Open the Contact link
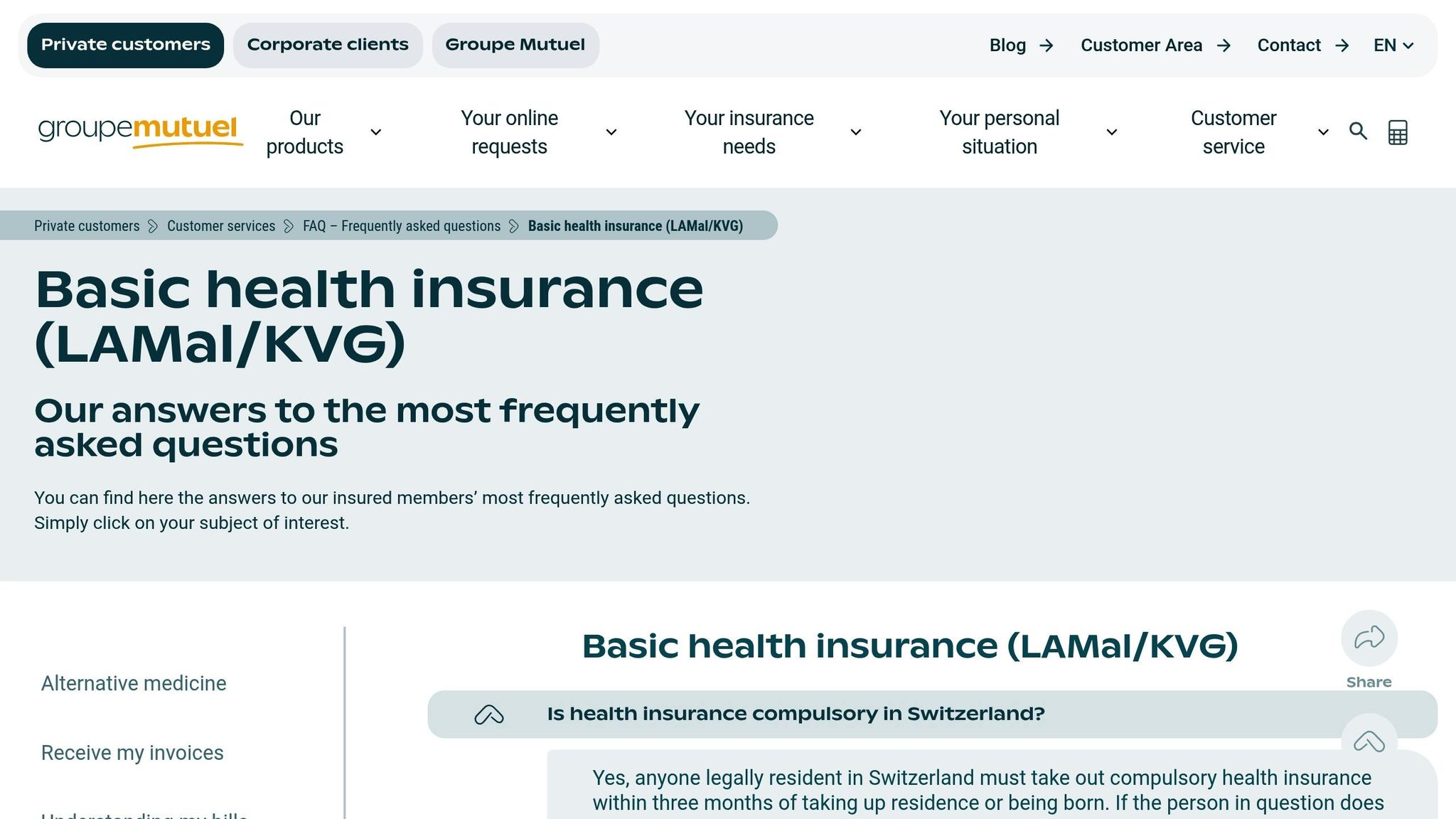This screenshot has height=819, width=1456. (x=1289, y=45)
